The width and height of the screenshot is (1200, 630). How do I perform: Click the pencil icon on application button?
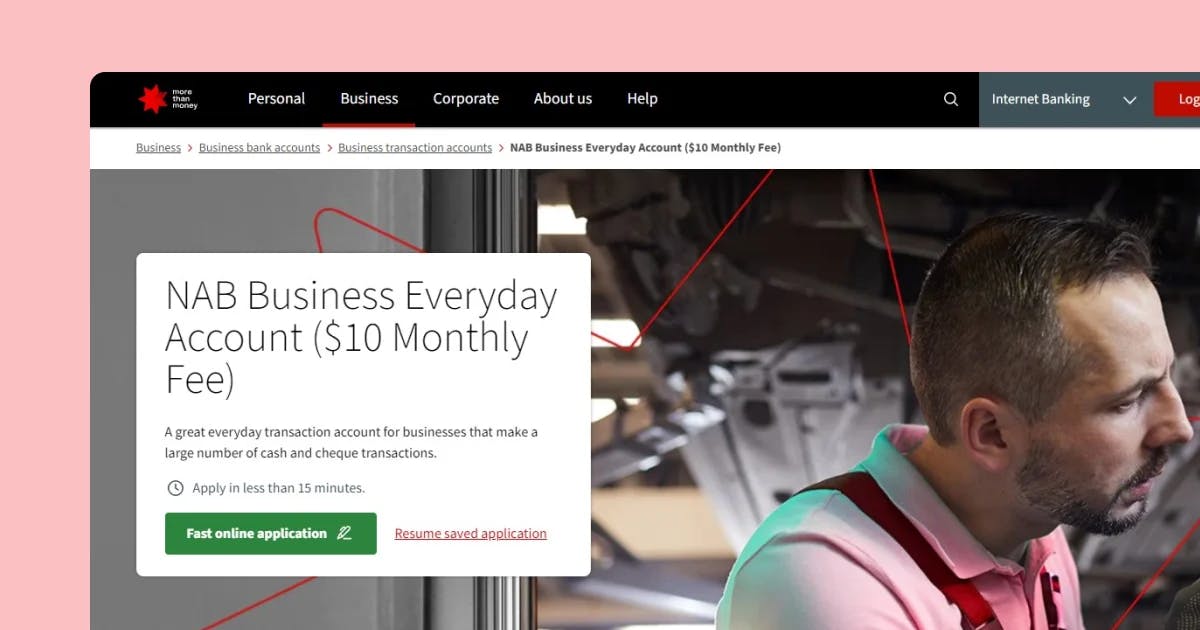point(344,533)
